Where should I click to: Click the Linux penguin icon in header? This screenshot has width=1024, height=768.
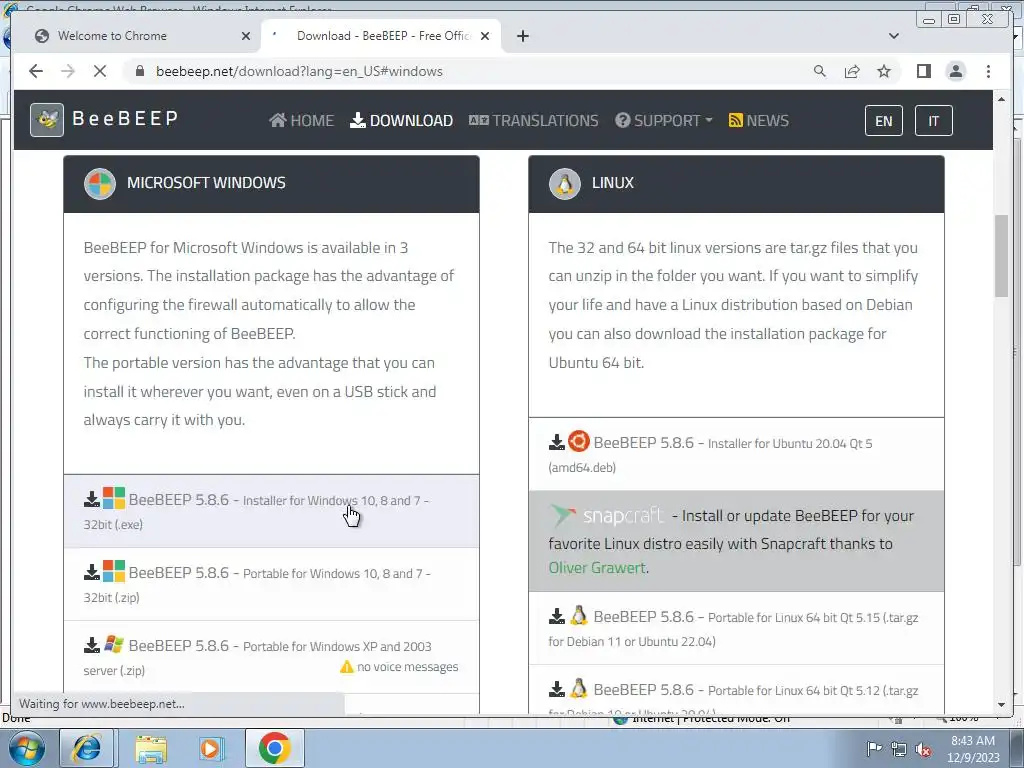[565, 184]
